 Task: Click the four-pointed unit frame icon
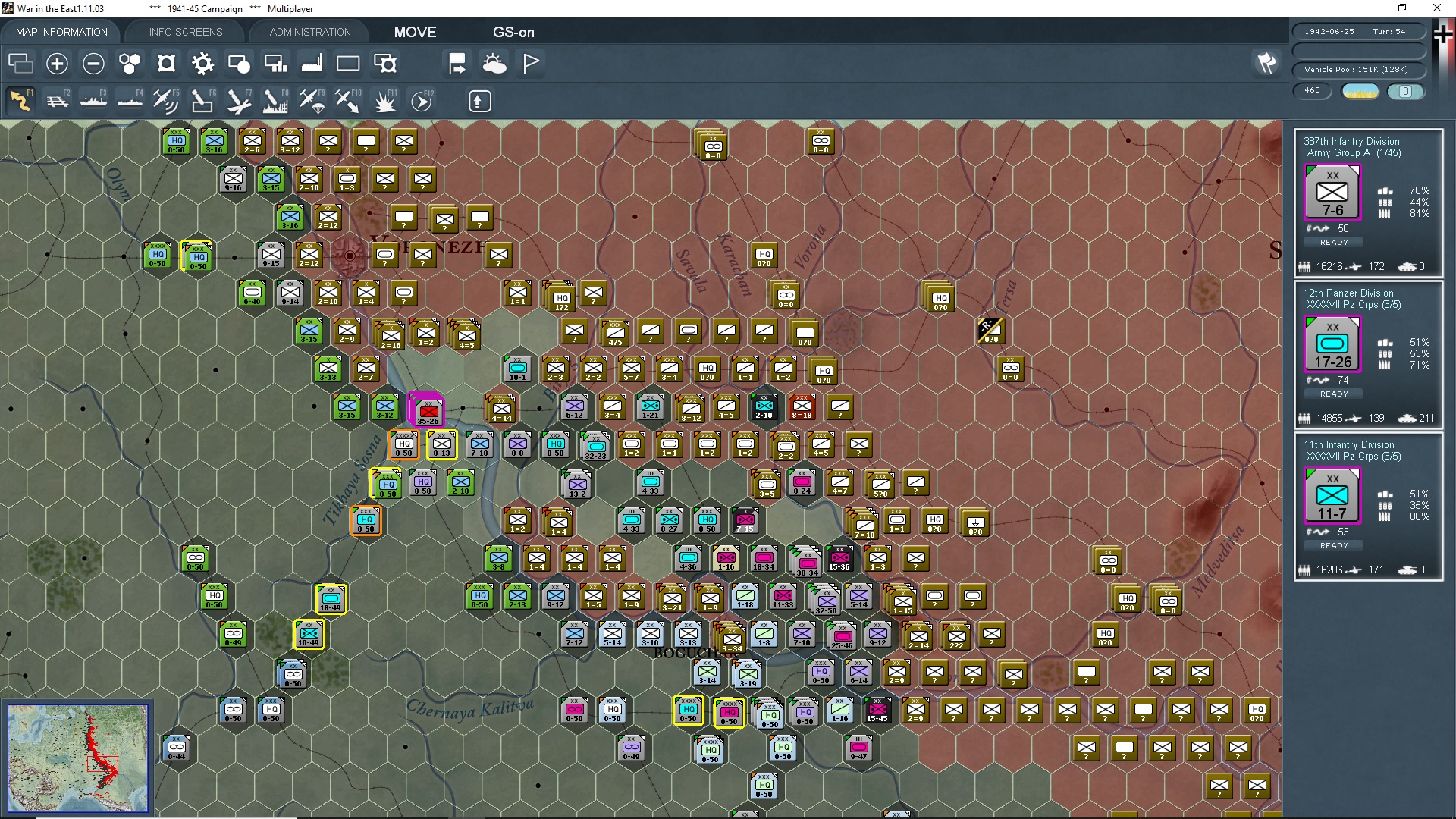[166, 64]
